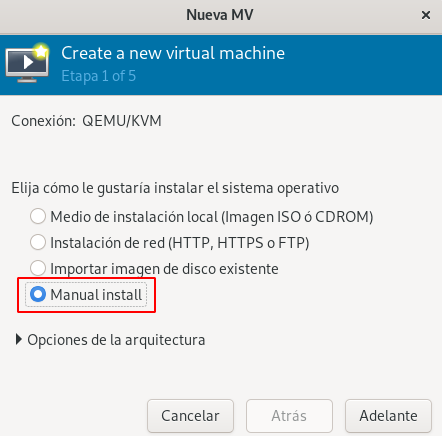This screenshot has width=442, height=436.
Task: Click the QEMU/KVM connection value
Action: click(122, 121)
